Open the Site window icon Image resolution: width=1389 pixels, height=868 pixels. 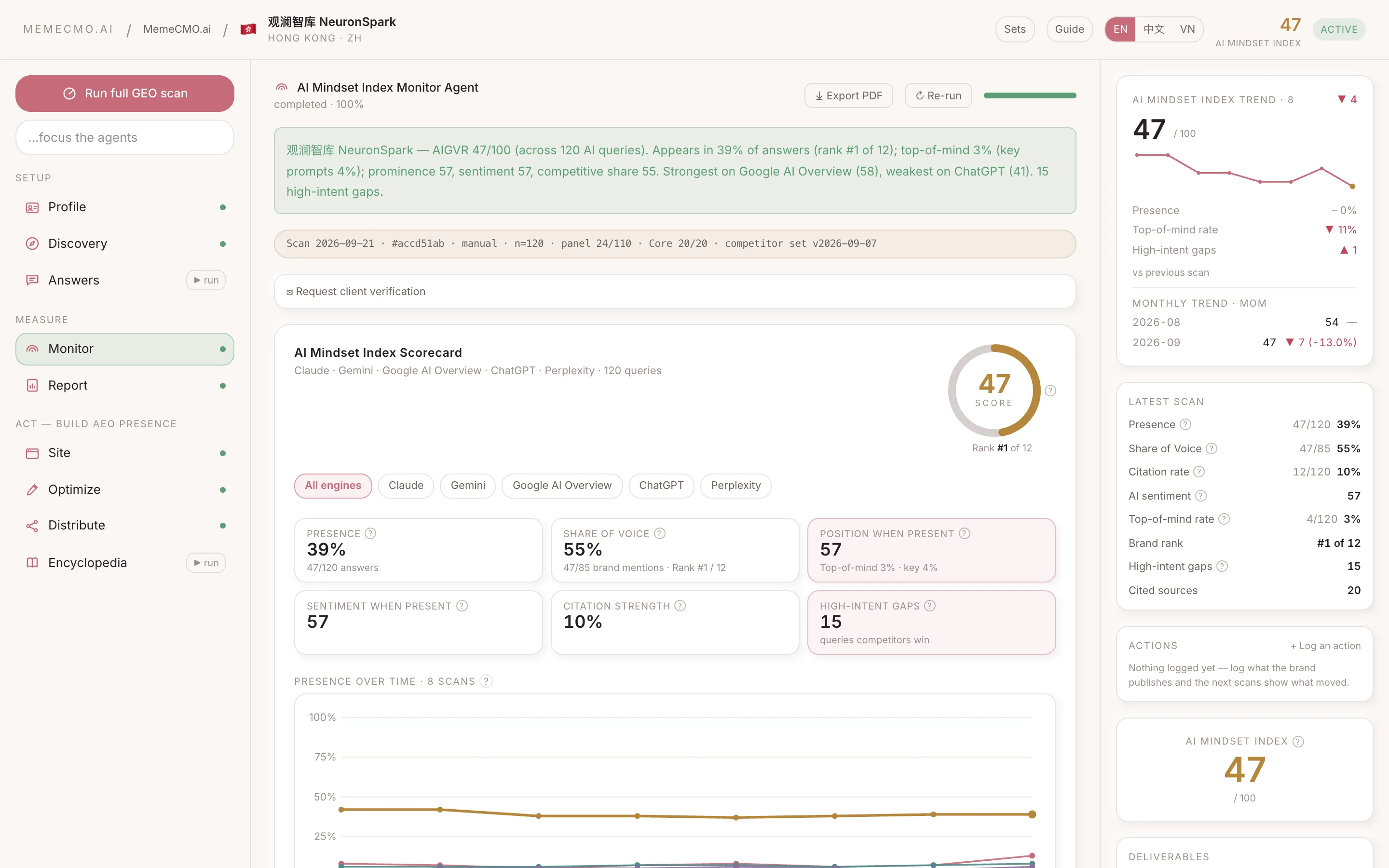(x=32, y=453)
